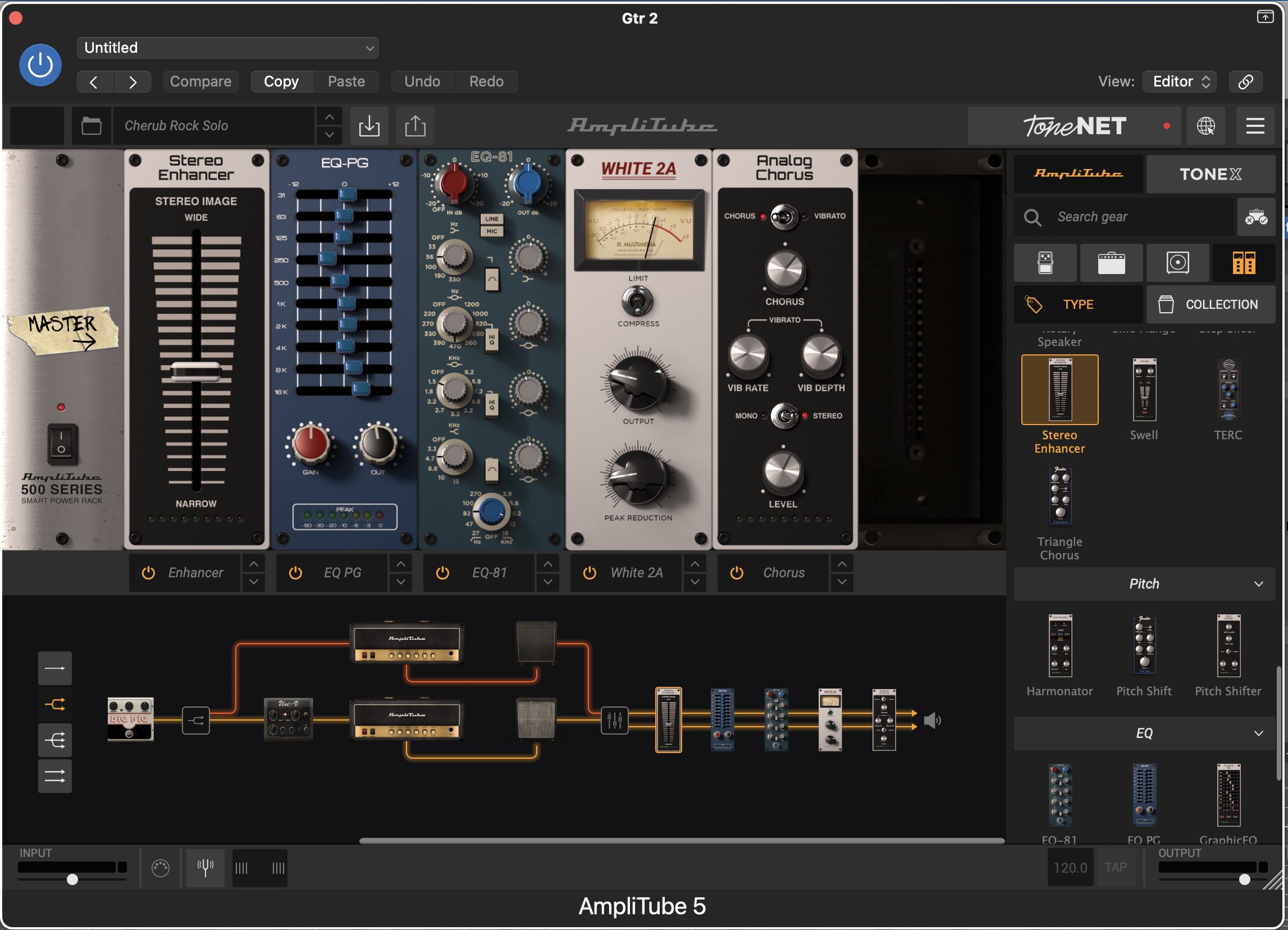
Task: Select the stomp pedal gear category icon
Action: [x=1045, y=263]
